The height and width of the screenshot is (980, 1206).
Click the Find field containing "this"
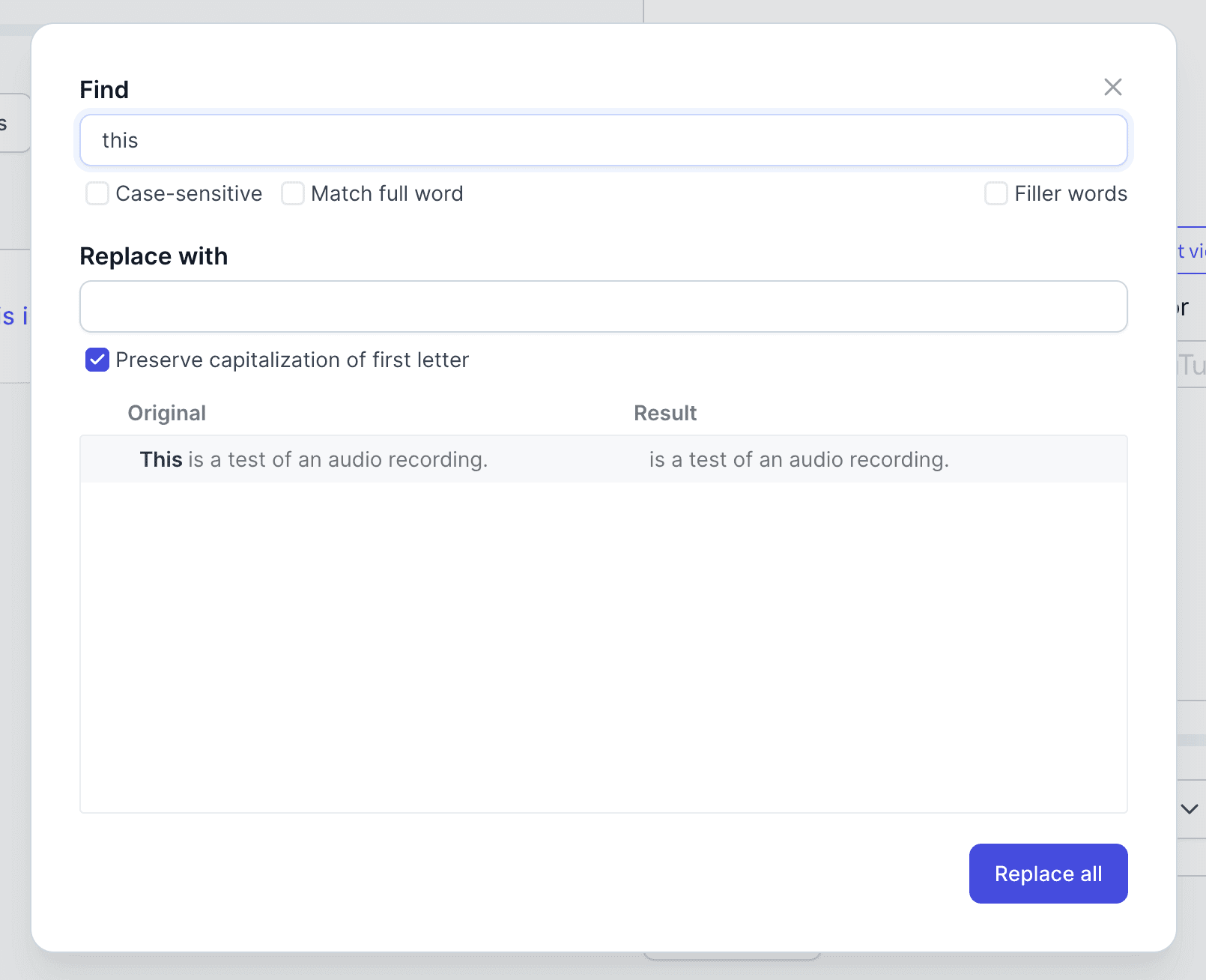pos(603,140)
